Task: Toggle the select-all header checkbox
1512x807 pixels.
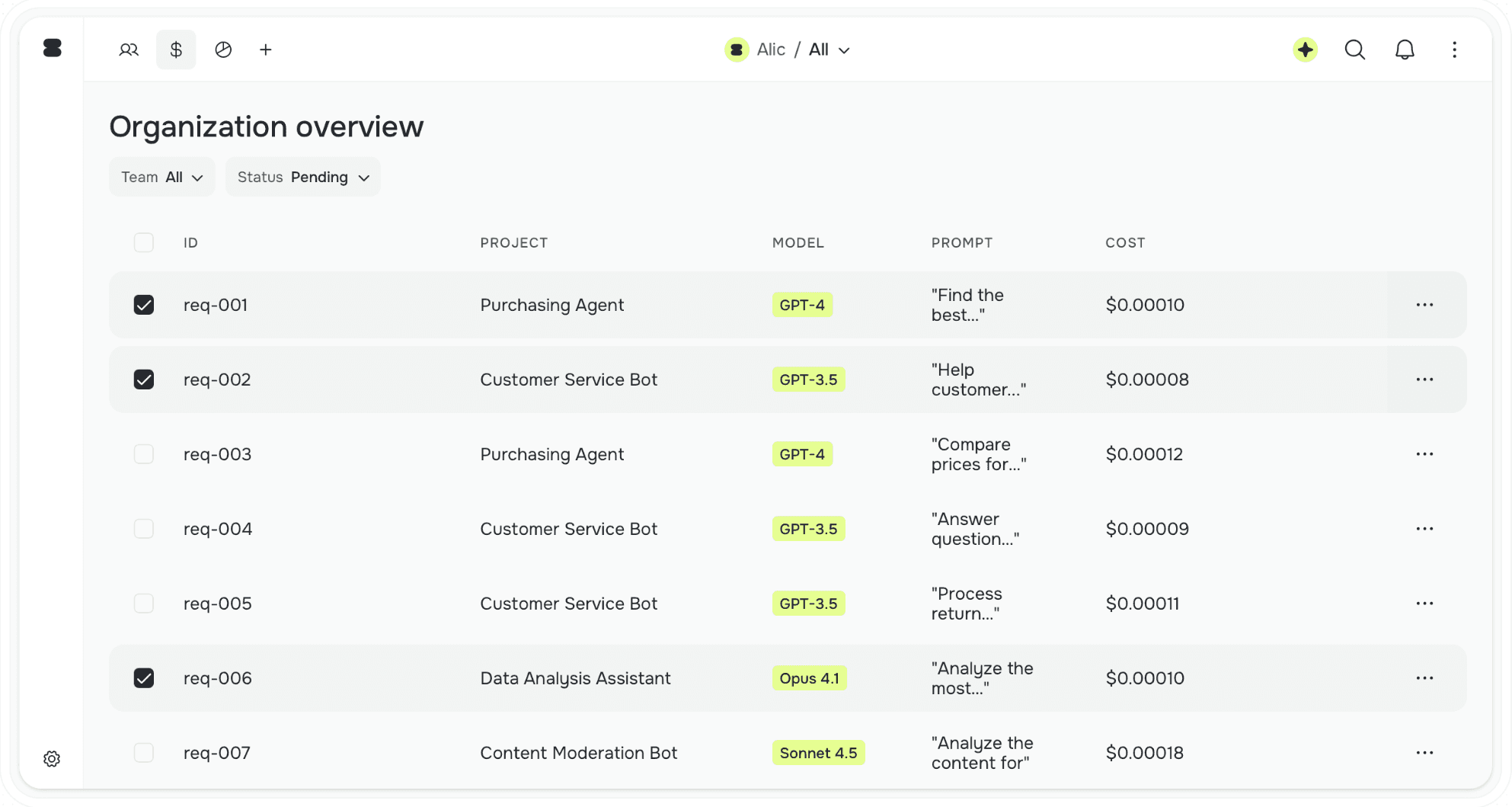Action: [x=144, y=242]
